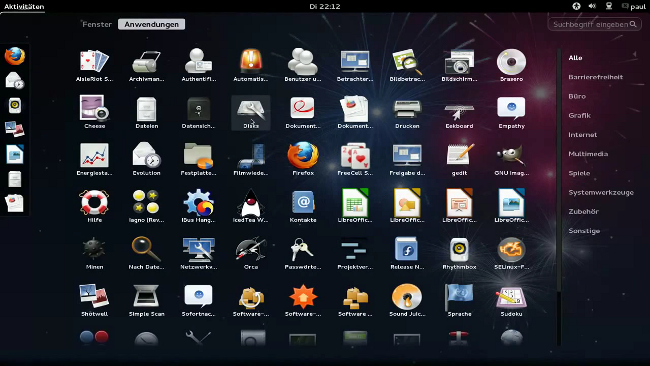Open Datensicherung backup application
Image resolution: width=650 pixels, height=366 pixels.
click(199, 112)
